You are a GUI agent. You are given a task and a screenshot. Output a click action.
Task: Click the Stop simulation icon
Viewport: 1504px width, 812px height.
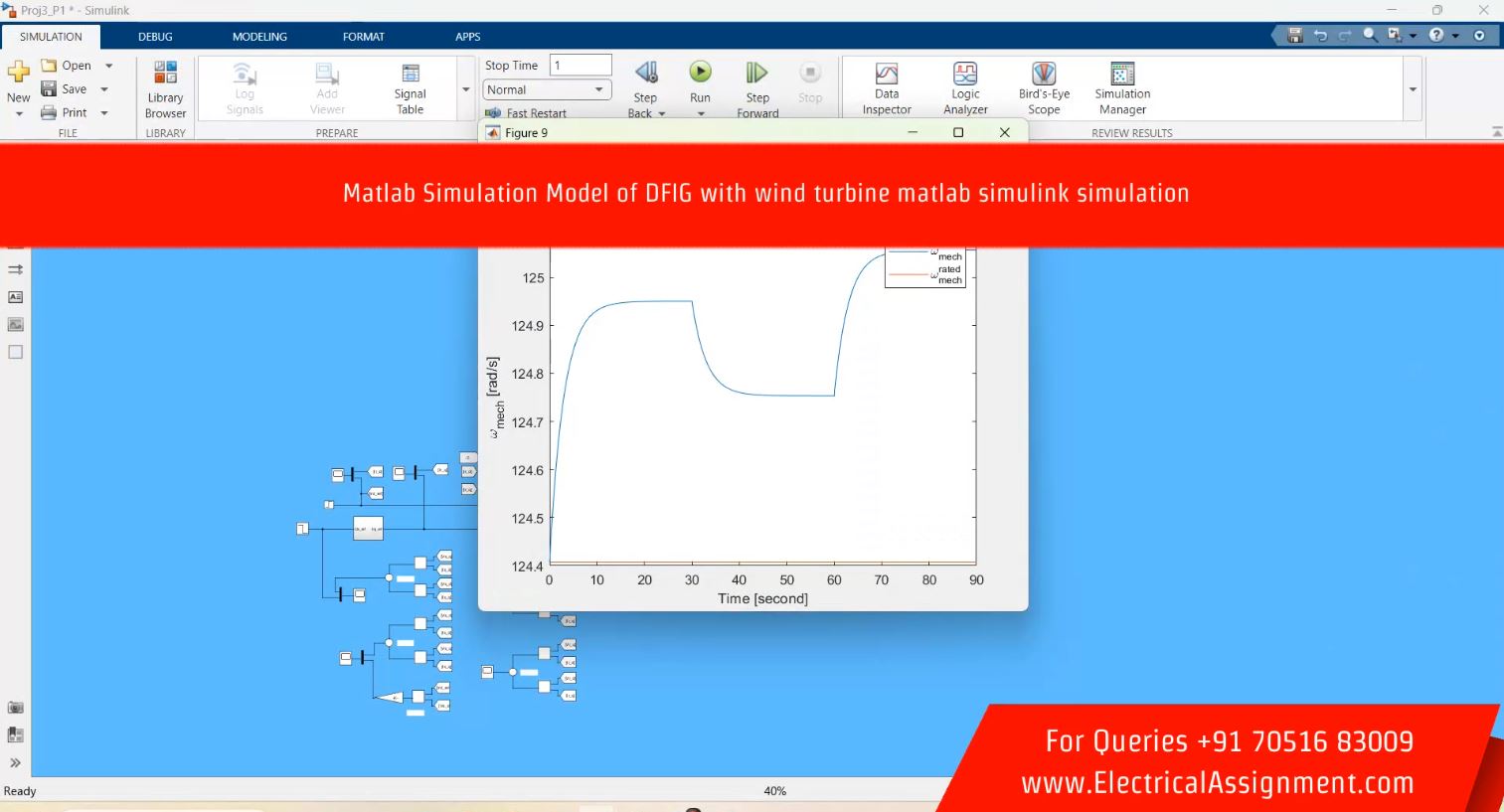point(810,73)
